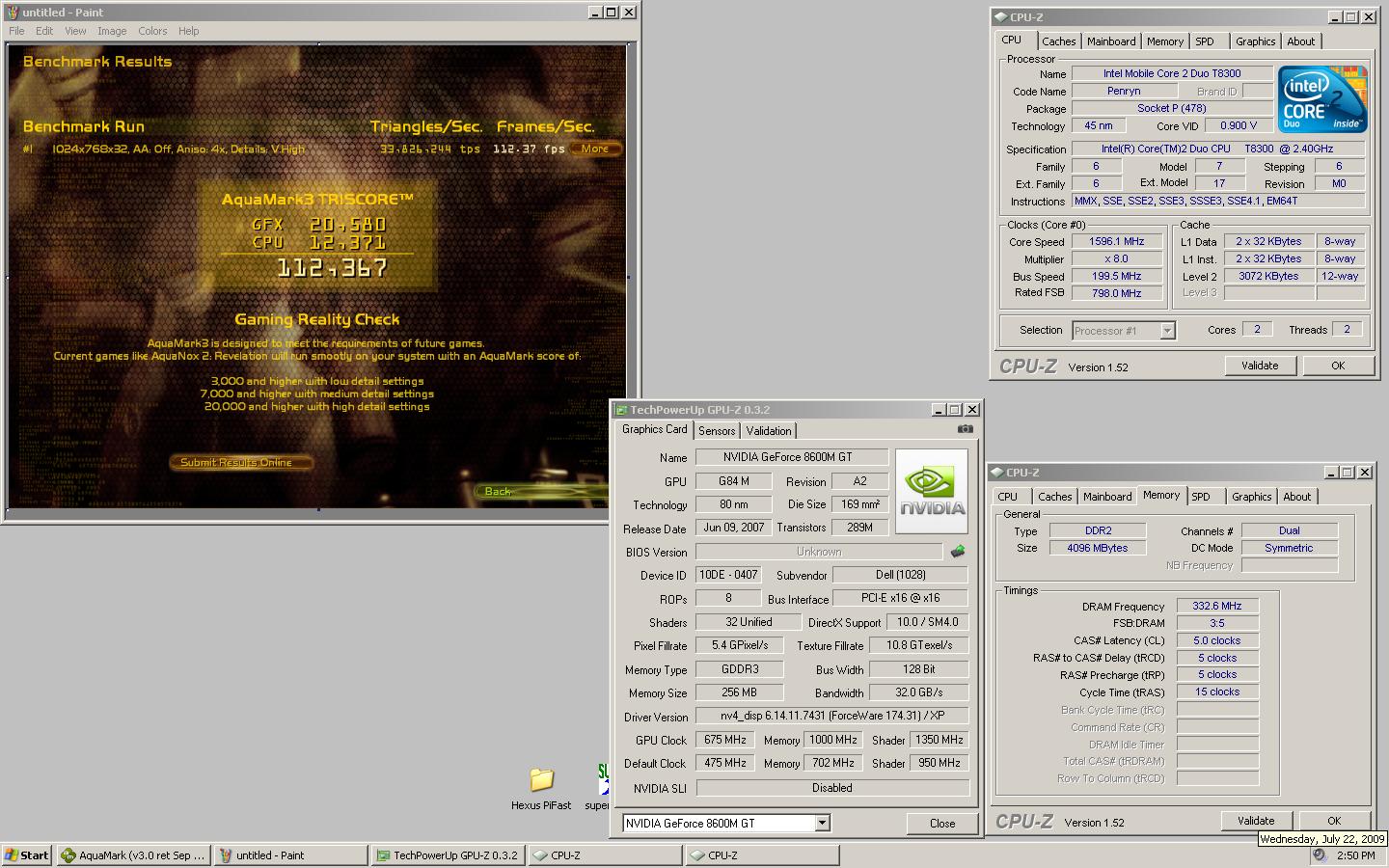The height and width of the screenshot is (868, 1389).
Task: Open Paint's Help menu
Action: tap(189, 31)
